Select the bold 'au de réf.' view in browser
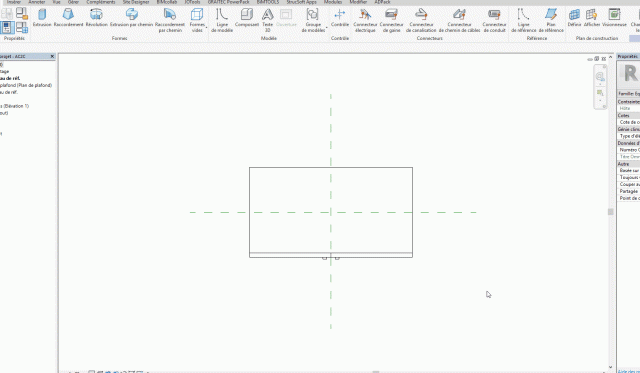Viewport: 640px width, 373px height. tap(10, 78)
